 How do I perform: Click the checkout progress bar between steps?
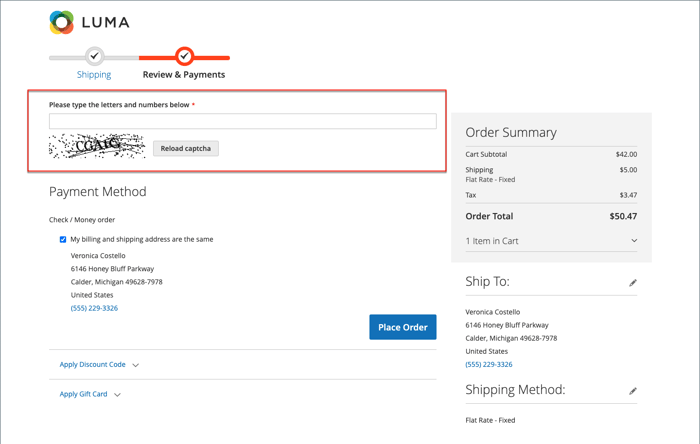click(x=139, y=57)
